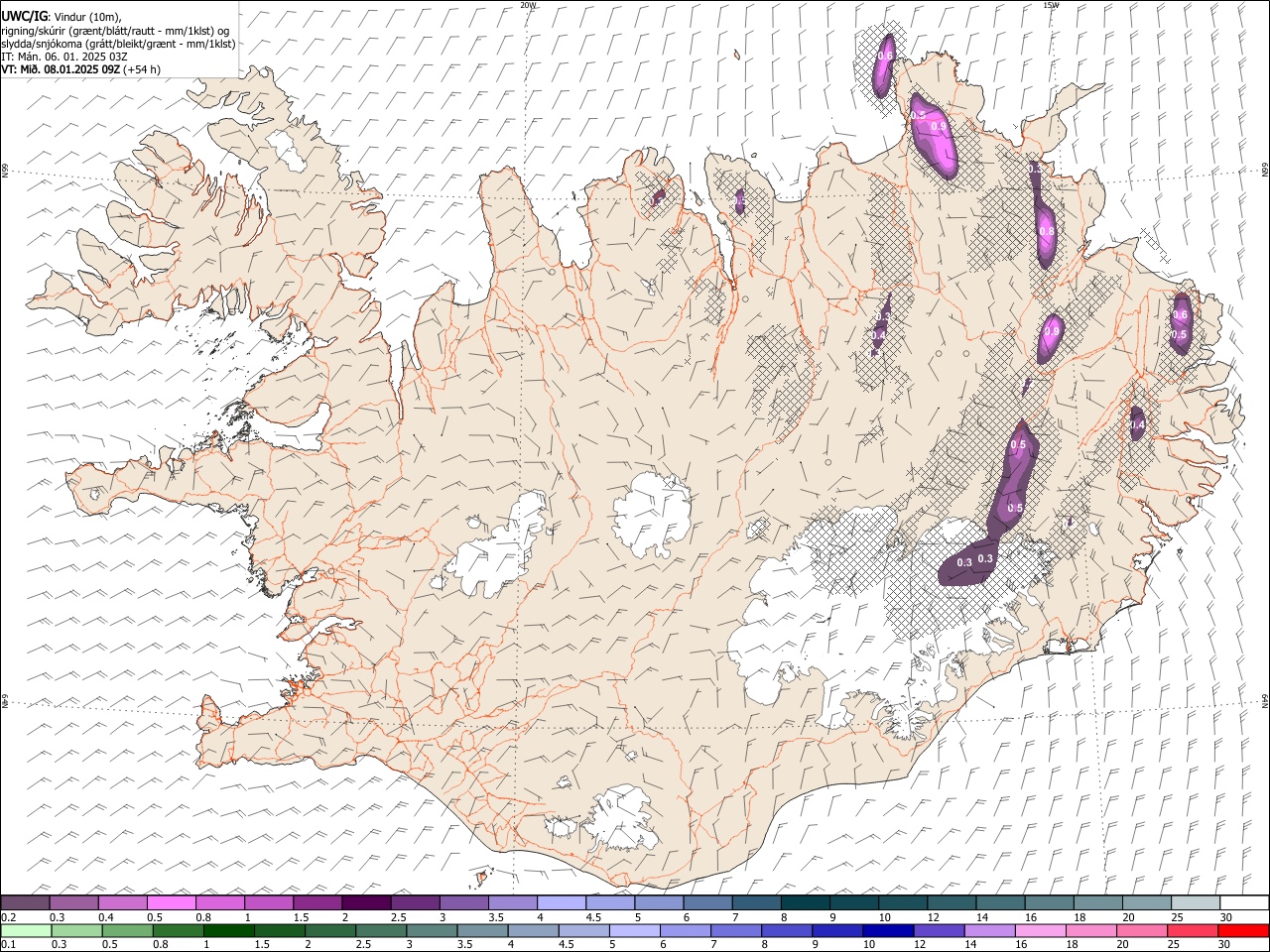Screen dimensions: 1270x952
Task: Click the upper legend swatch starting at 0.2
Action: 26,902
